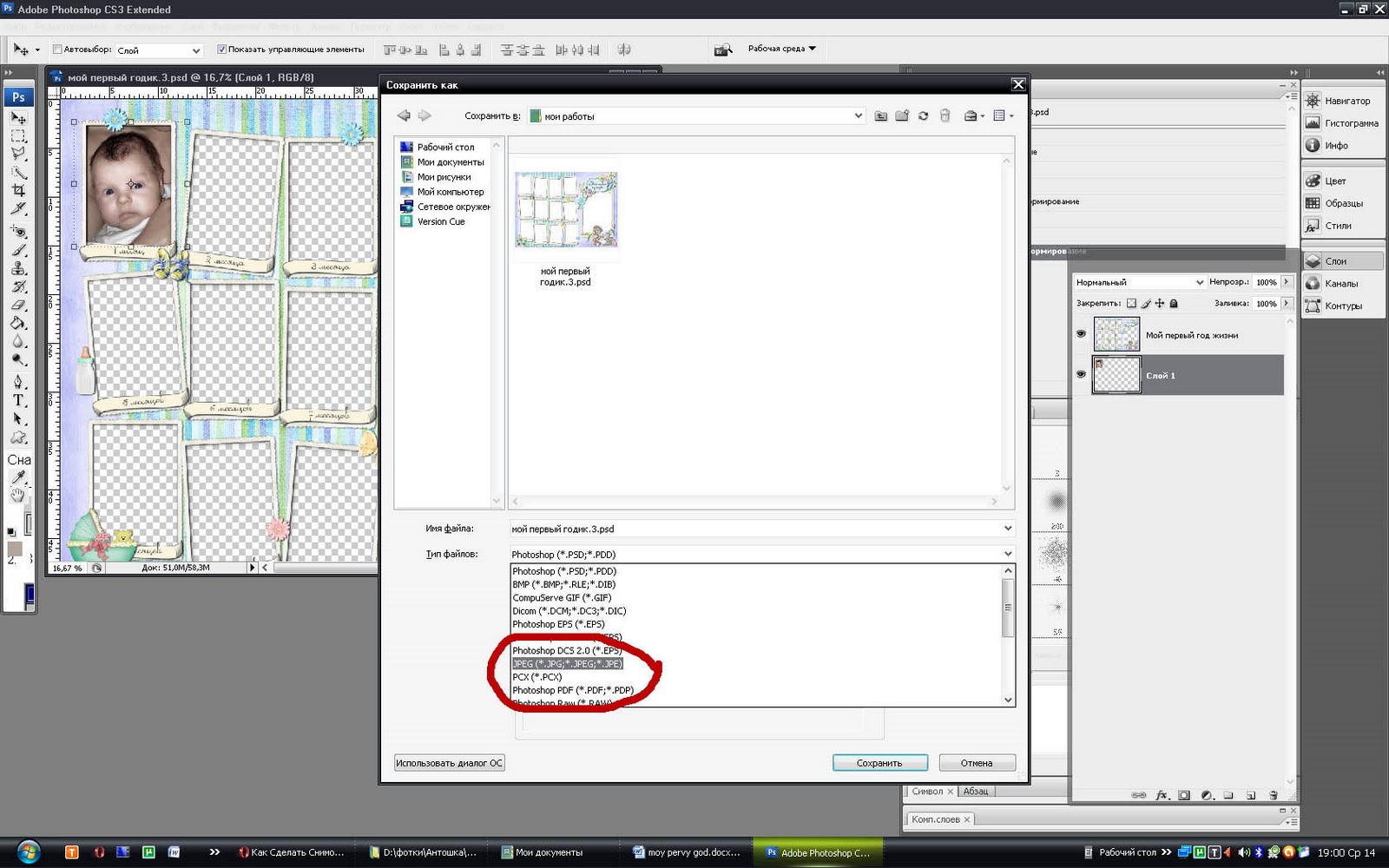Expand Имя файла dropdown arrow
Screen dimensions: 1389x868
coord(1008,528)
